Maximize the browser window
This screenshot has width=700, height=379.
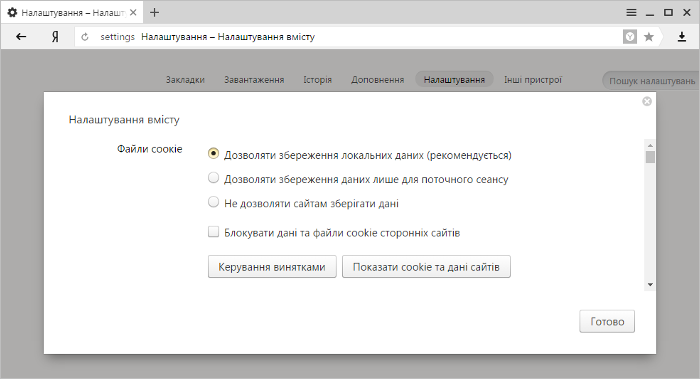668,12
